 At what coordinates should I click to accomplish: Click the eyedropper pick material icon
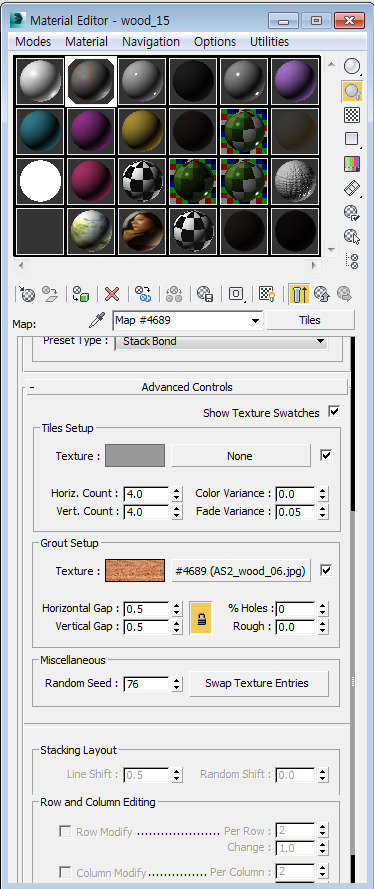click(x=97, y=321)
